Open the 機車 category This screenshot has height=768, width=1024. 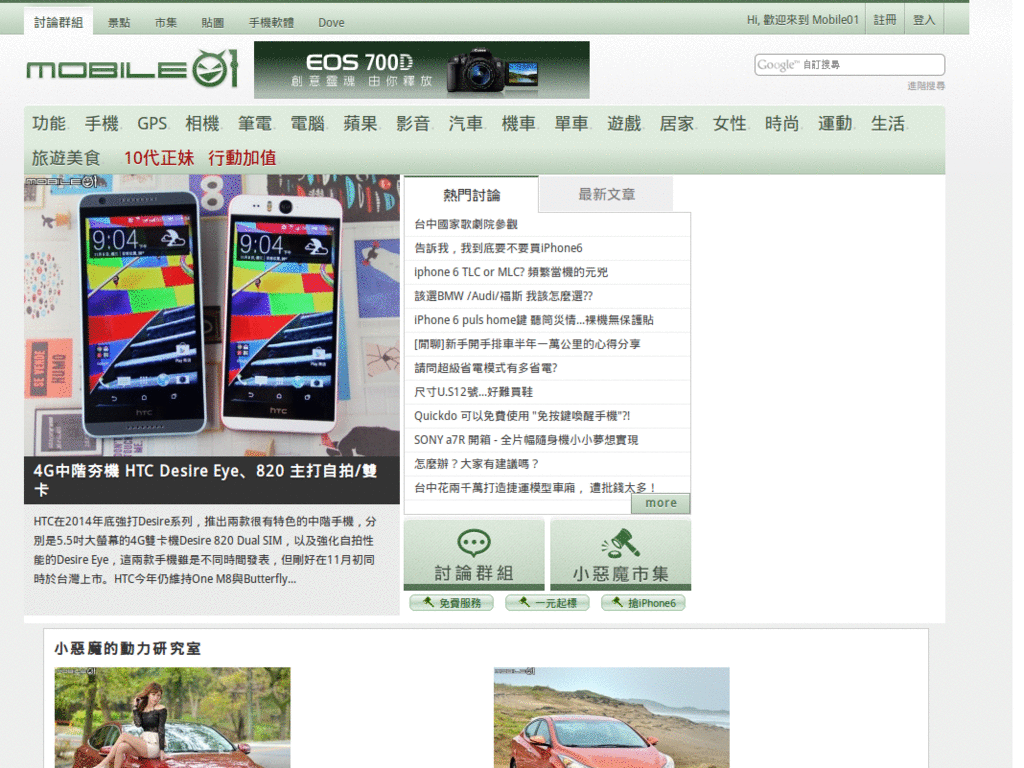click(519, 123)
